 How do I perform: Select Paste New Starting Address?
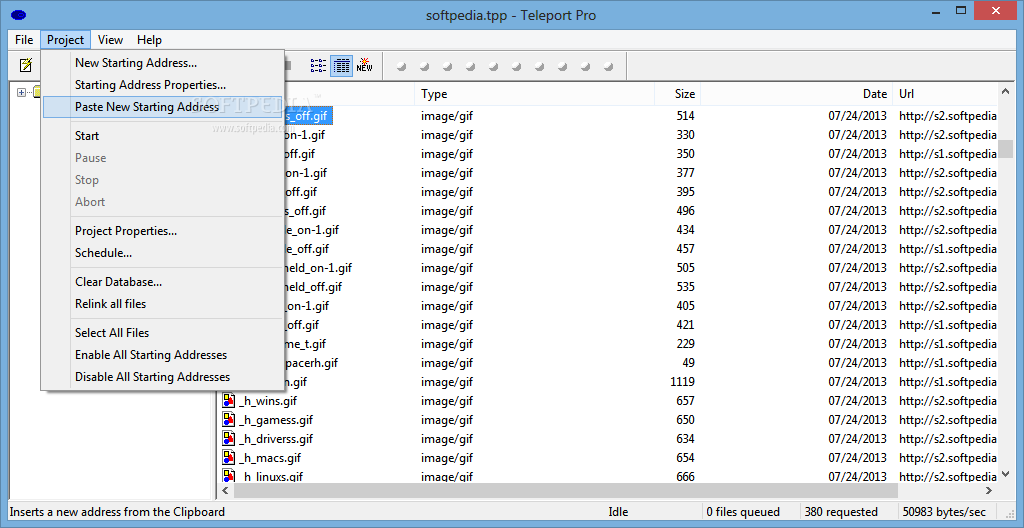163,107
